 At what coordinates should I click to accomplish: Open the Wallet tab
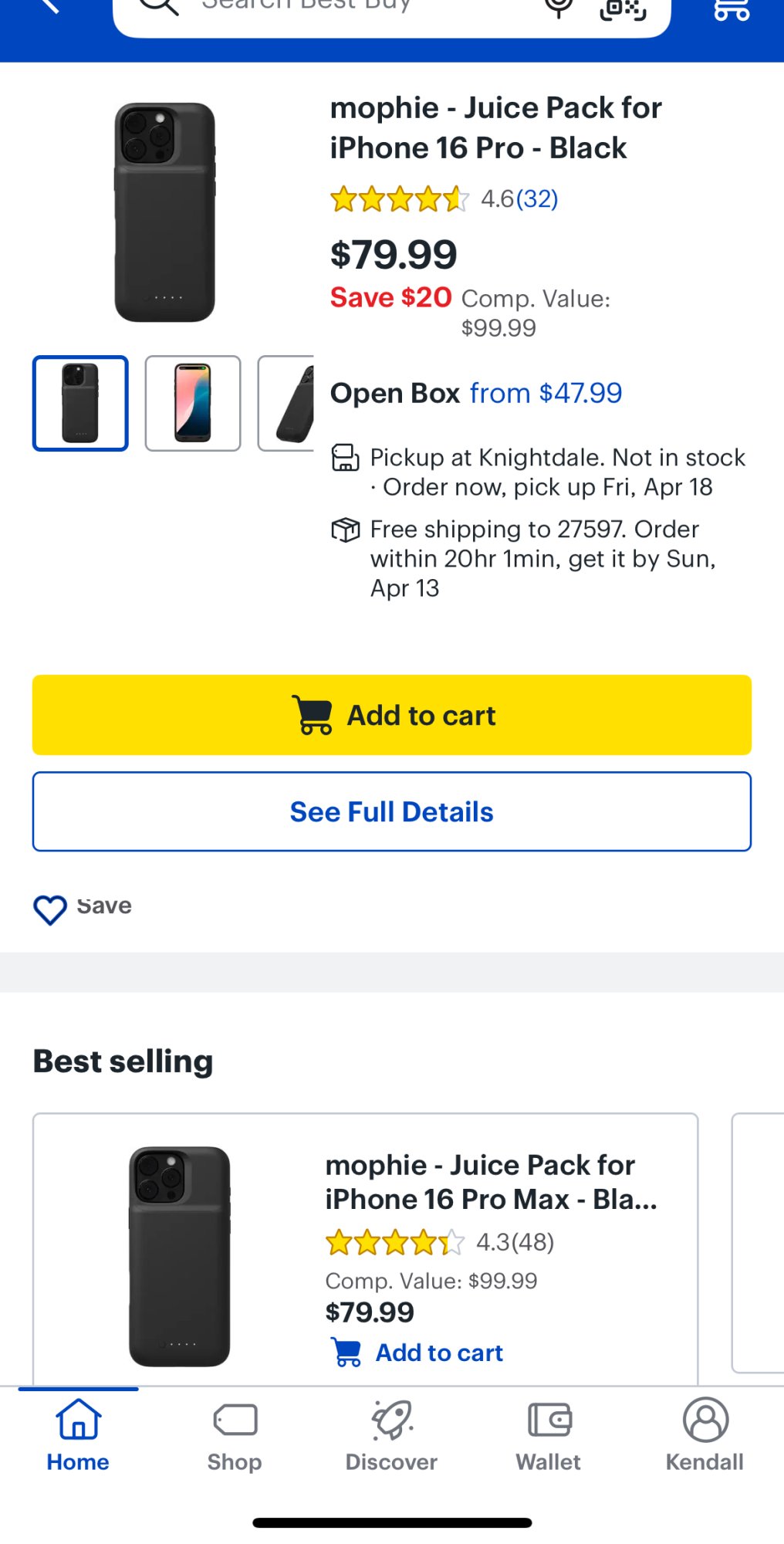click(548, 1435)
